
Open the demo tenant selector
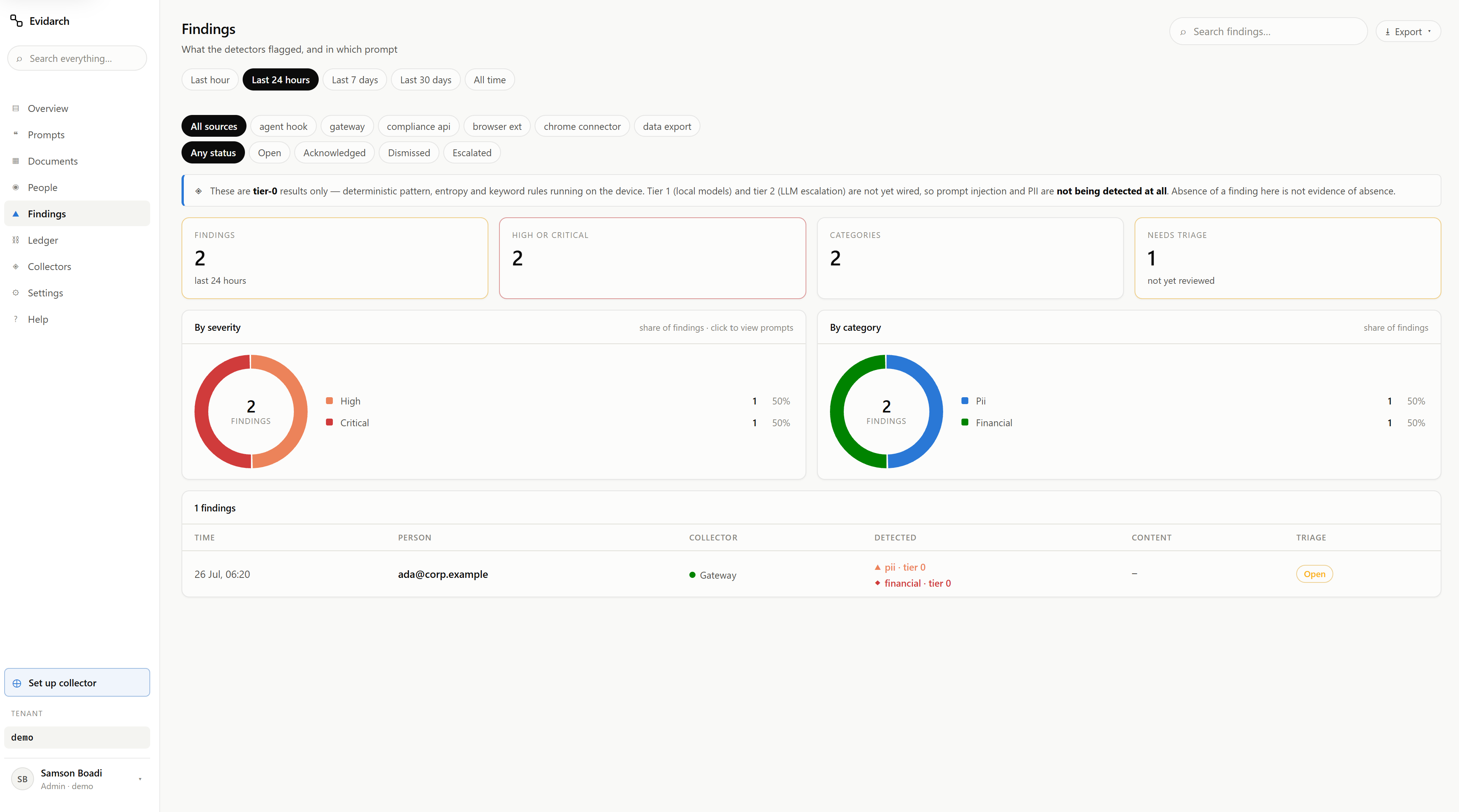point(77,737)
